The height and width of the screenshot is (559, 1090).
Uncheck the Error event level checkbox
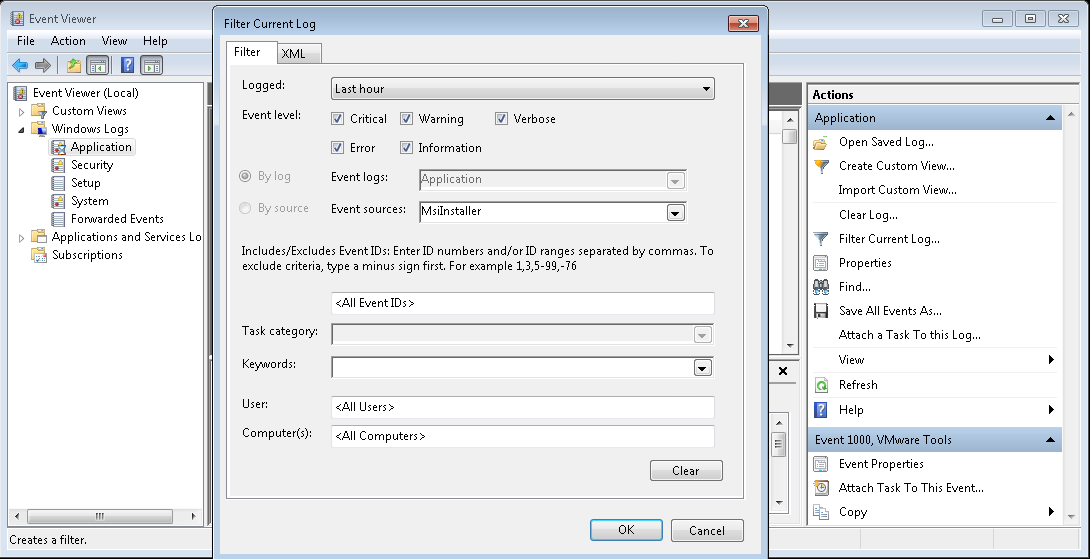pyautogui.click(x=338, y=147)
